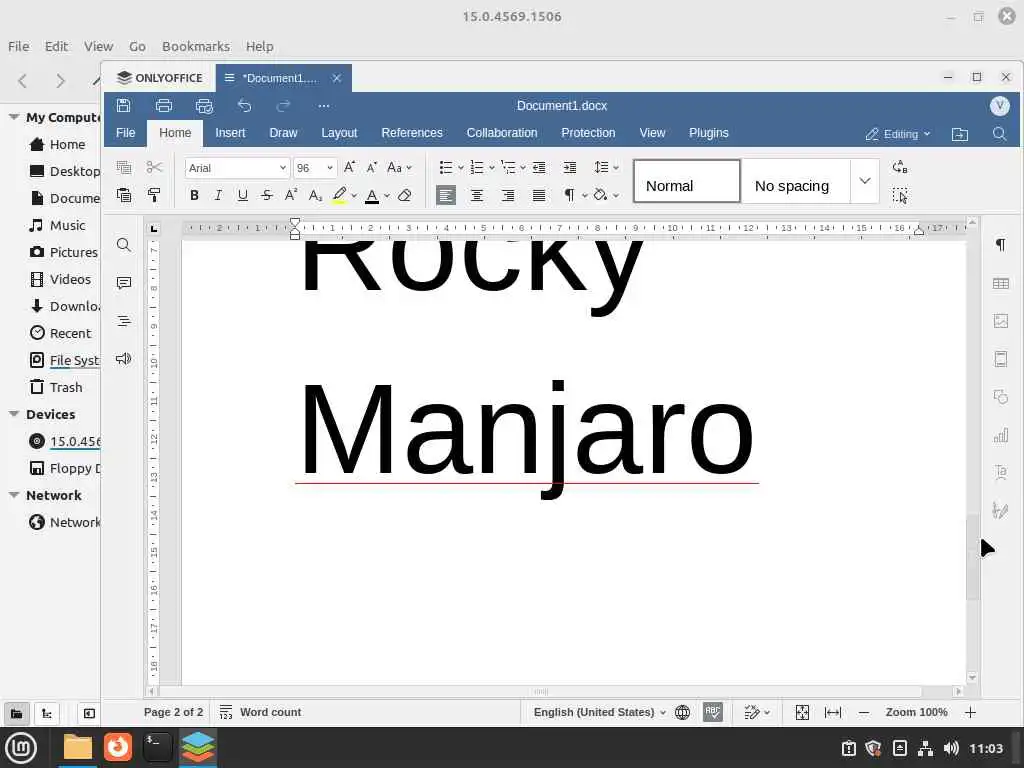Toggle spell checking in status bar
The width and height of the screenshot is (1024, 768).
712,712
